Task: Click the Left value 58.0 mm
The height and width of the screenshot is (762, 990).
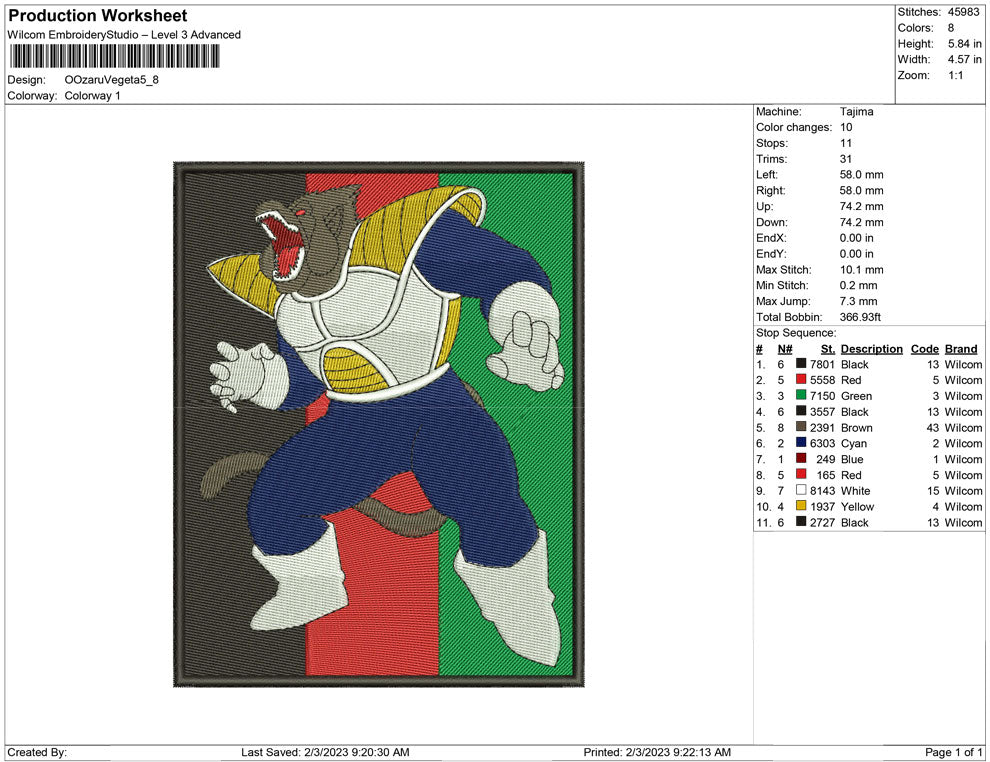Action: [x=861, y=175]
